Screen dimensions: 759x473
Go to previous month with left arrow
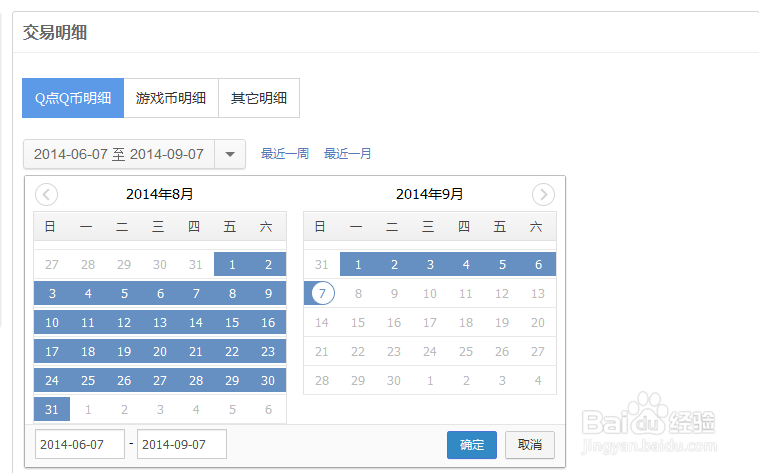pos(46,195)
